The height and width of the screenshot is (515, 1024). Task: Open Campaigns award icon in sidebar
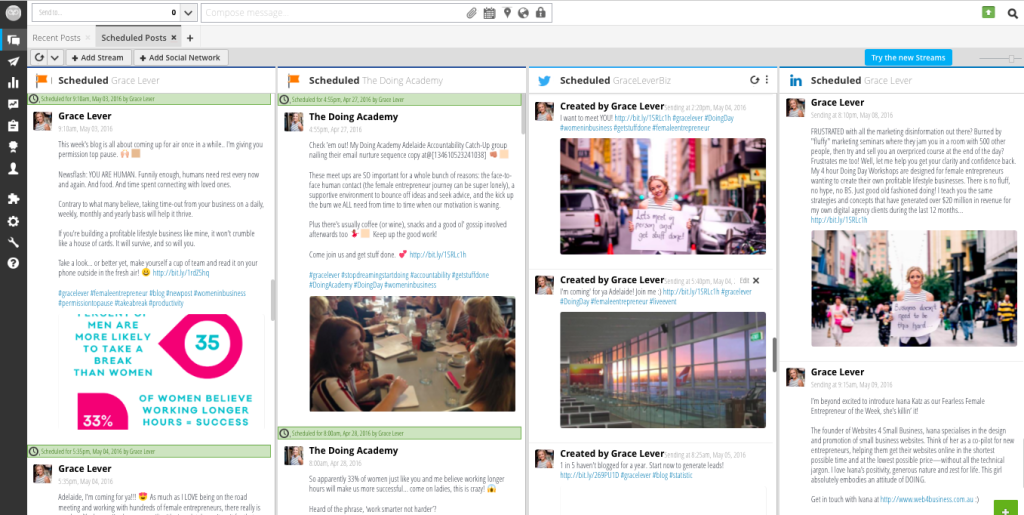click(13, 147)
